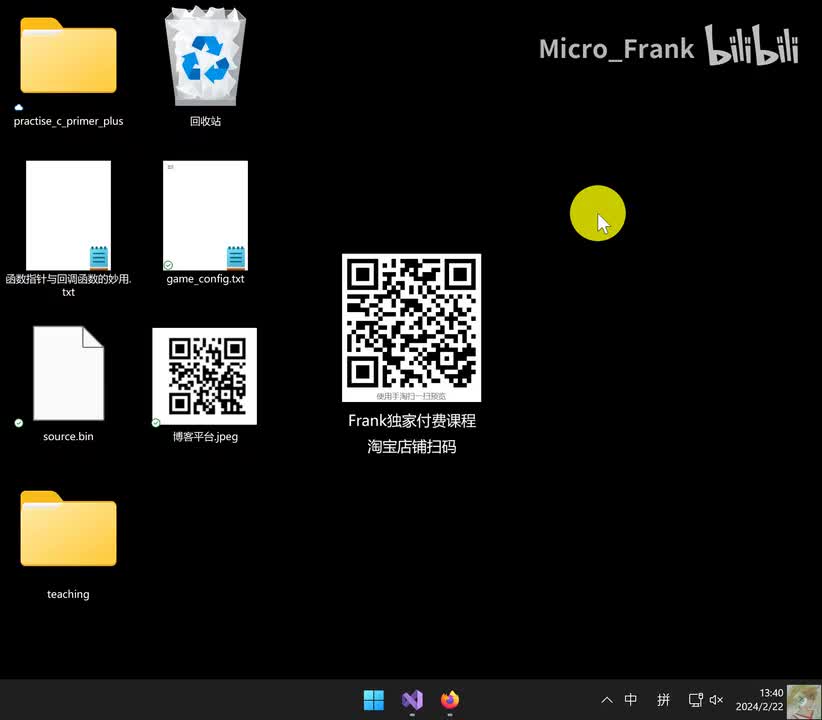Click the 'teaching' folder name label
The image size is (822, 720).
click(x=68, y=594)
